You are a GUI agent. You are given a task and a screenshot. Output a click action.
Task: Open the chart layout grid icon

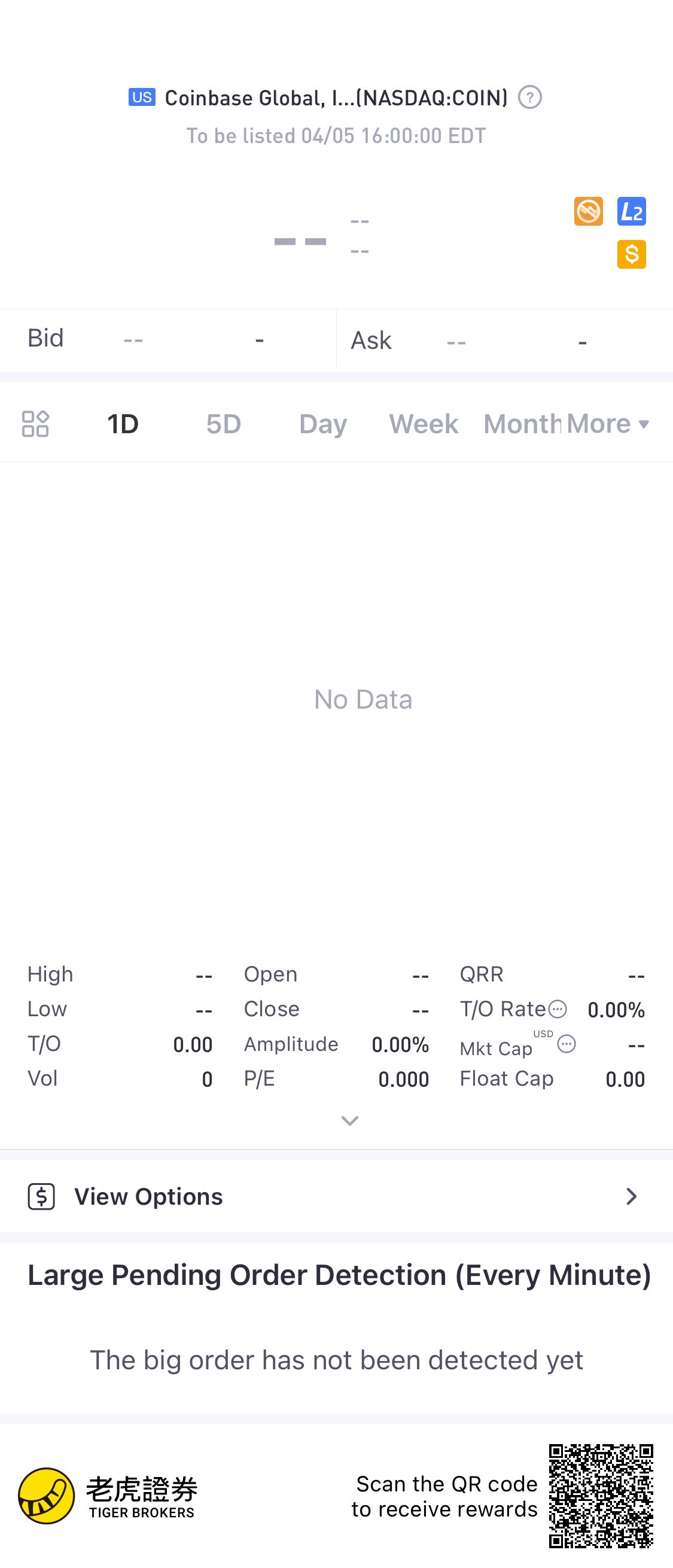[x=35, y=424]
